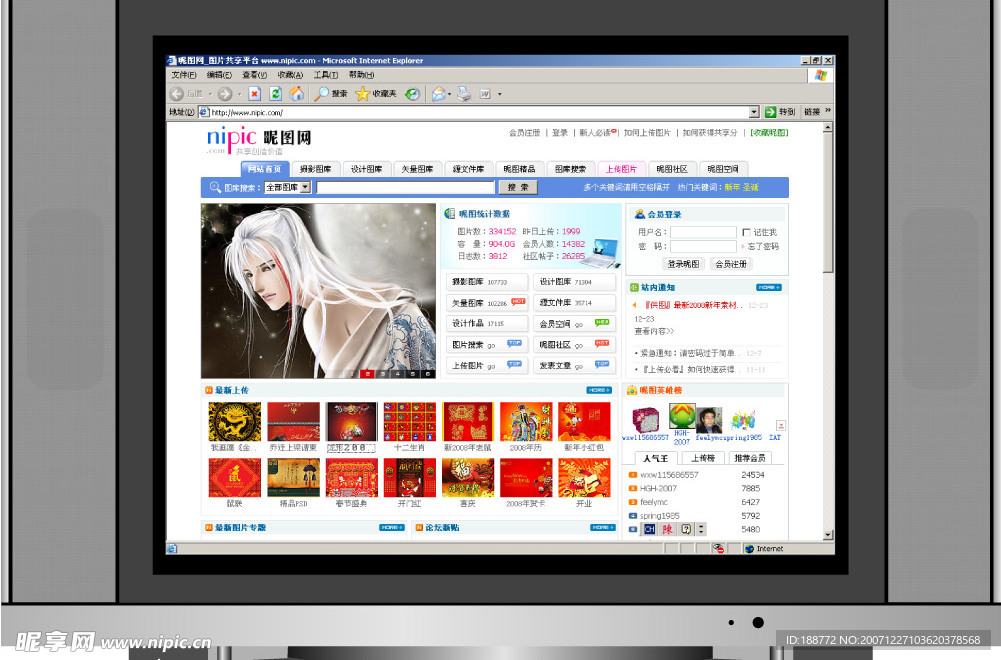This screenshot has height=660, width=1001.
Task: Open the 文件(F) menu
Action: coord(184,75)
